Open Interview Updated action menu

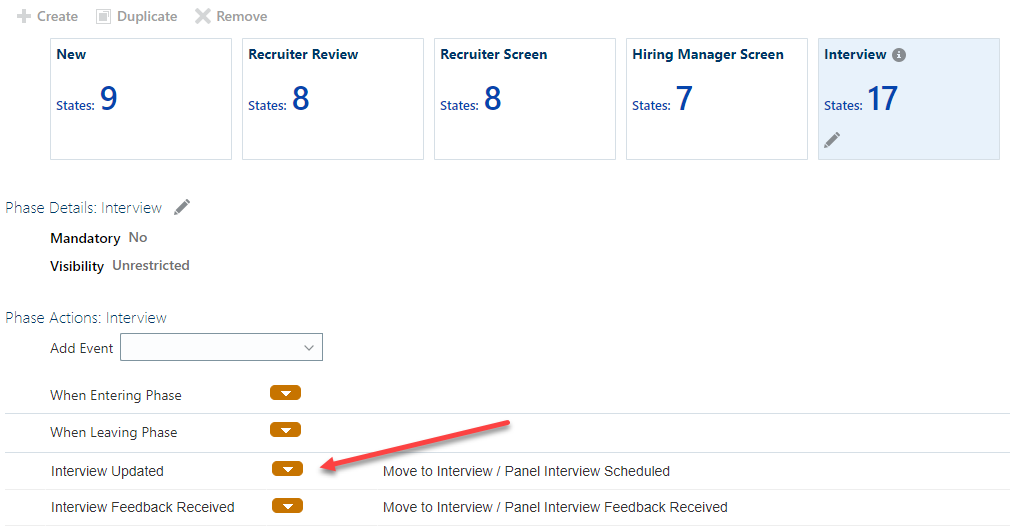pyautogui.click(x=287, y=469)
